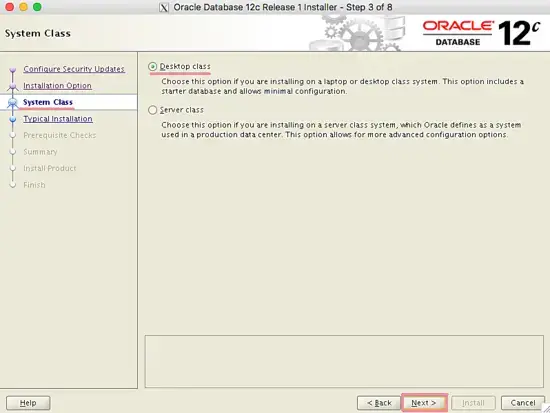Go to Typical Installation step
550x413 pixels.
(58, 119)
